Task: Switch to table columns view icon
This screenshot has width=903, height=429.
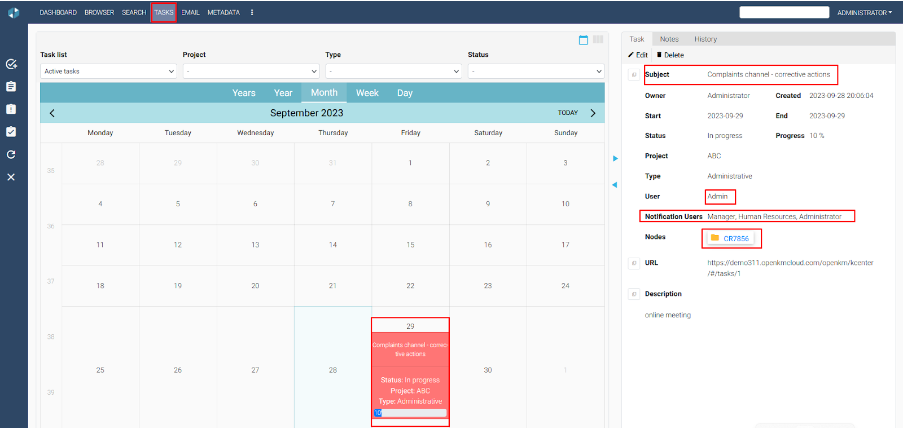Action: tap(598, 40)
